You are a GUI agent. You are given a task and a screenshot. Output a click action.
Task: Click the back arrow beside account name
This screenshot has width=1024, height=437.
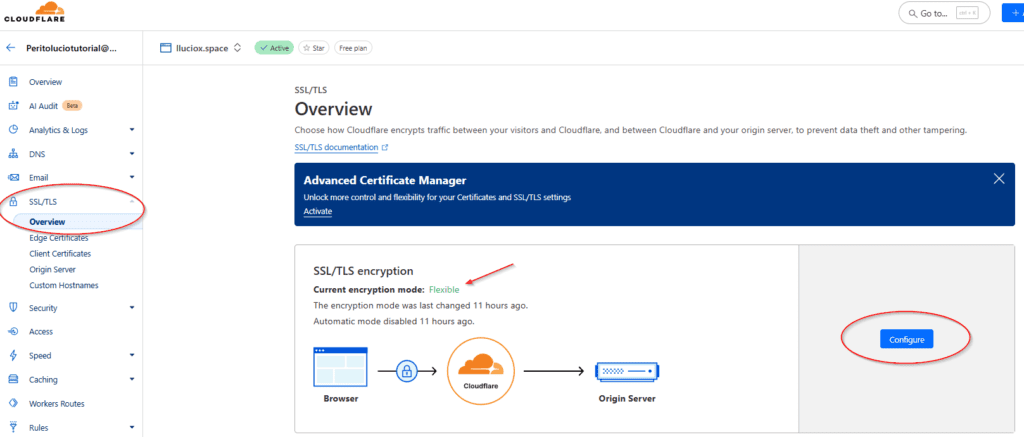click(11, 47)
